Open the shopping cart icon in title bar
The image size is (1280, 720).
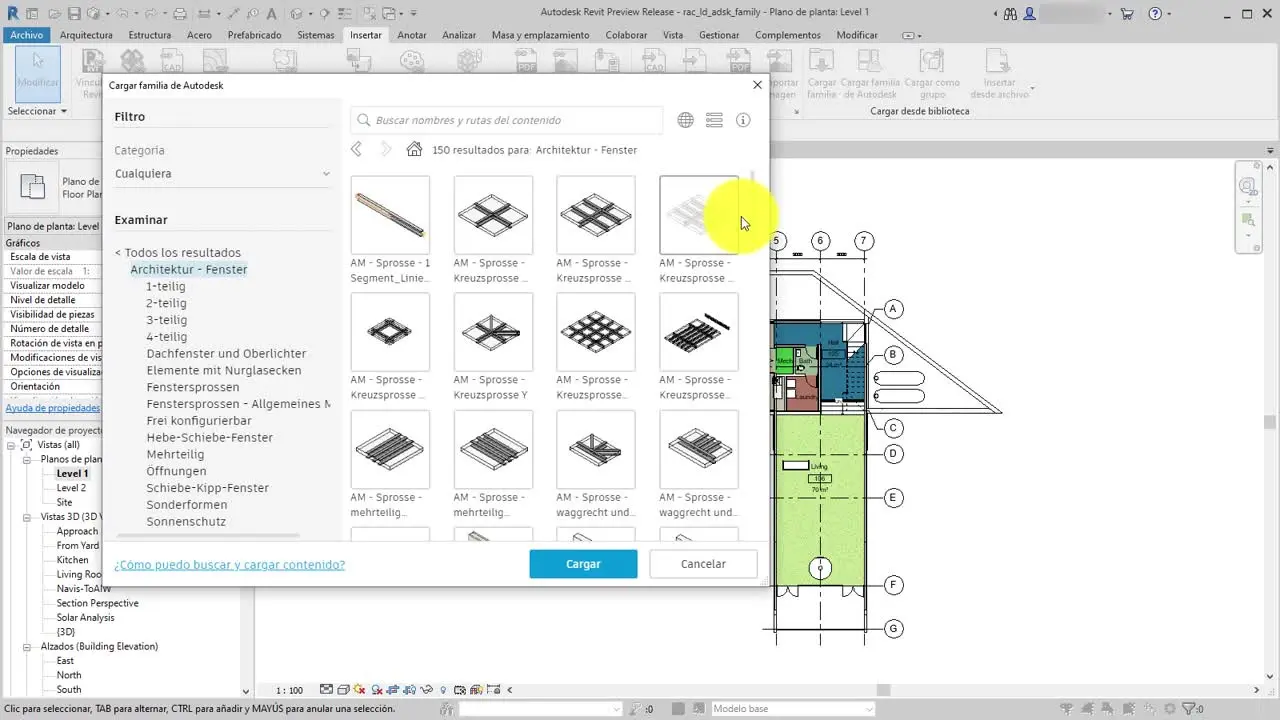(x=1127, y=14)
